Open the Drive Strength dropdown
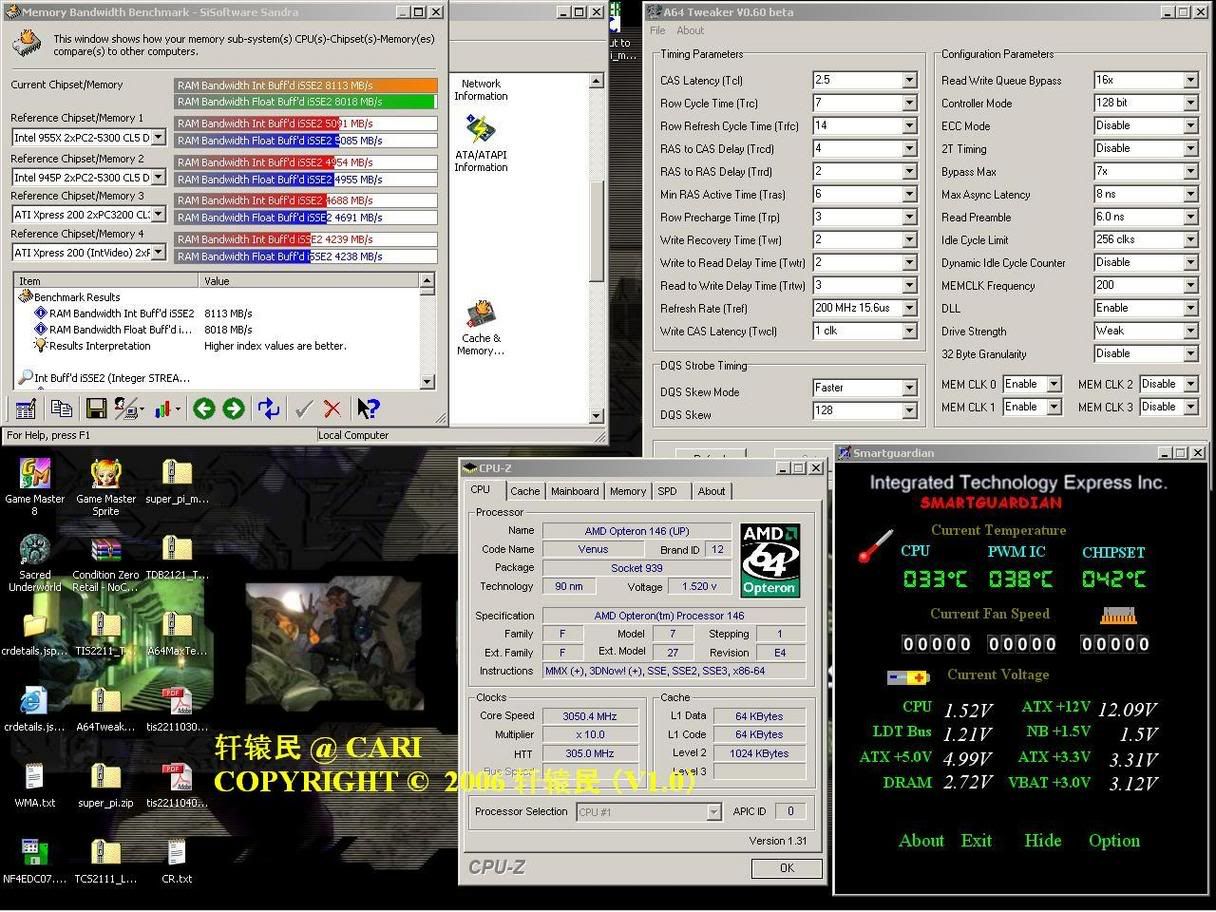Screen dimensions: 1216x912 tap(1190, 331)
